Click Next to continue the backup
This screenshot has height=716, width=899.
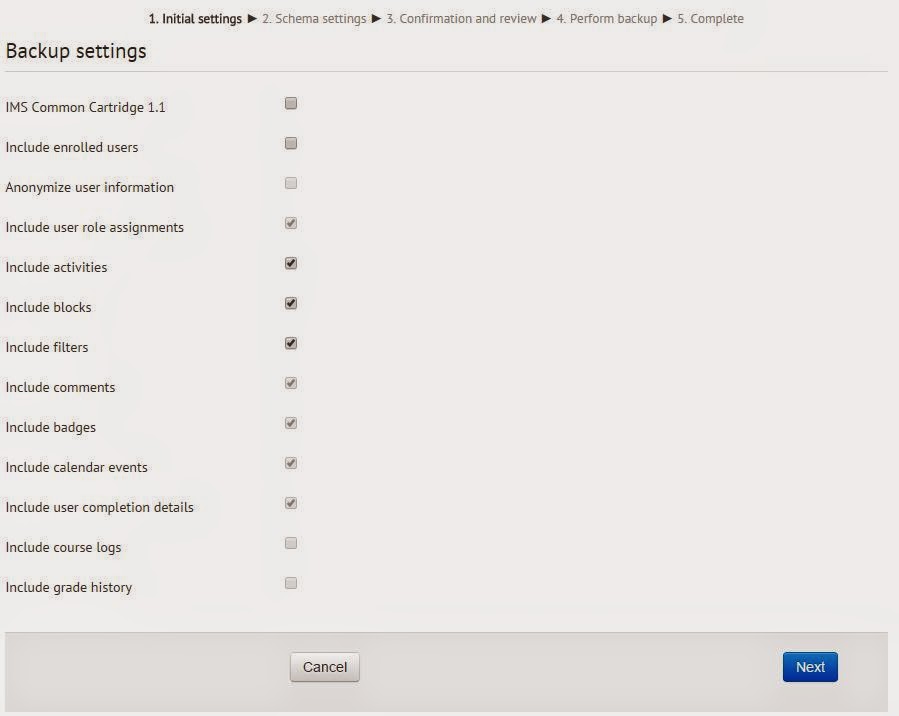(x=809, y=666)
